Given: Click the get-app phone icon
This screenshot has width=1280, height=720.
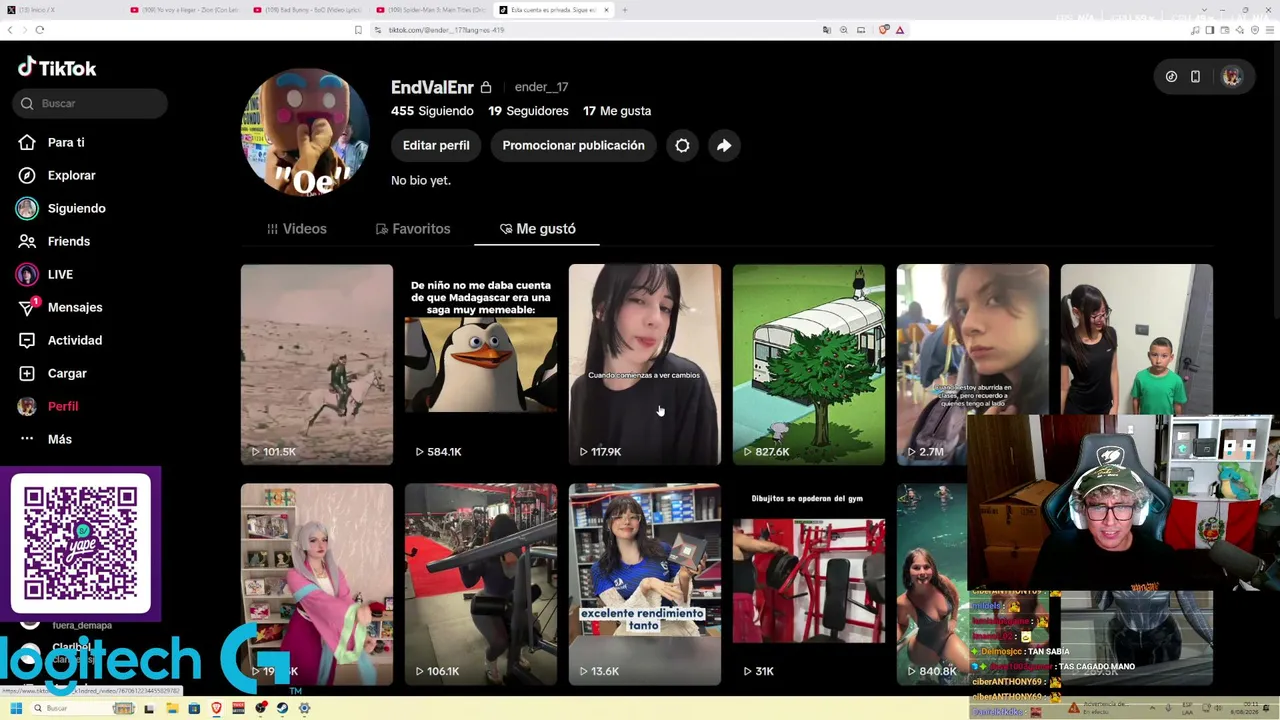Looking at the screenshot, I should [x=1195, y=77].
